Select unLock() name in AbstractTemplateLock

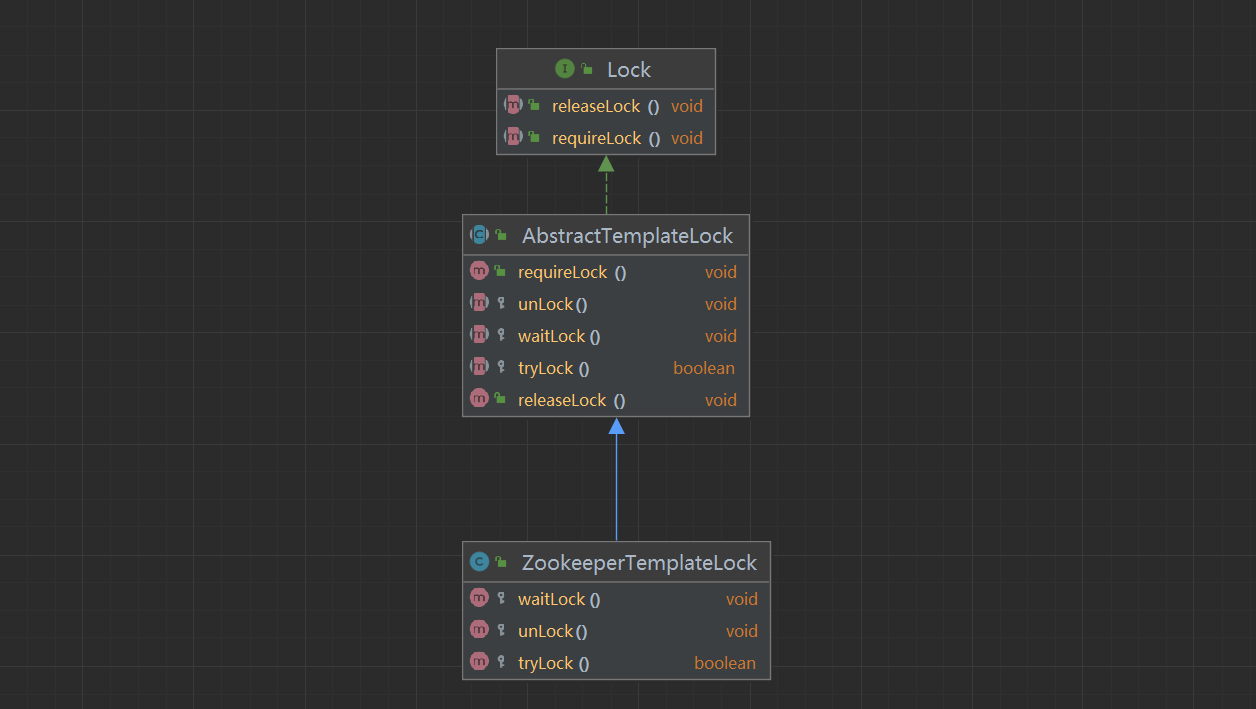(x=553, y=304)
